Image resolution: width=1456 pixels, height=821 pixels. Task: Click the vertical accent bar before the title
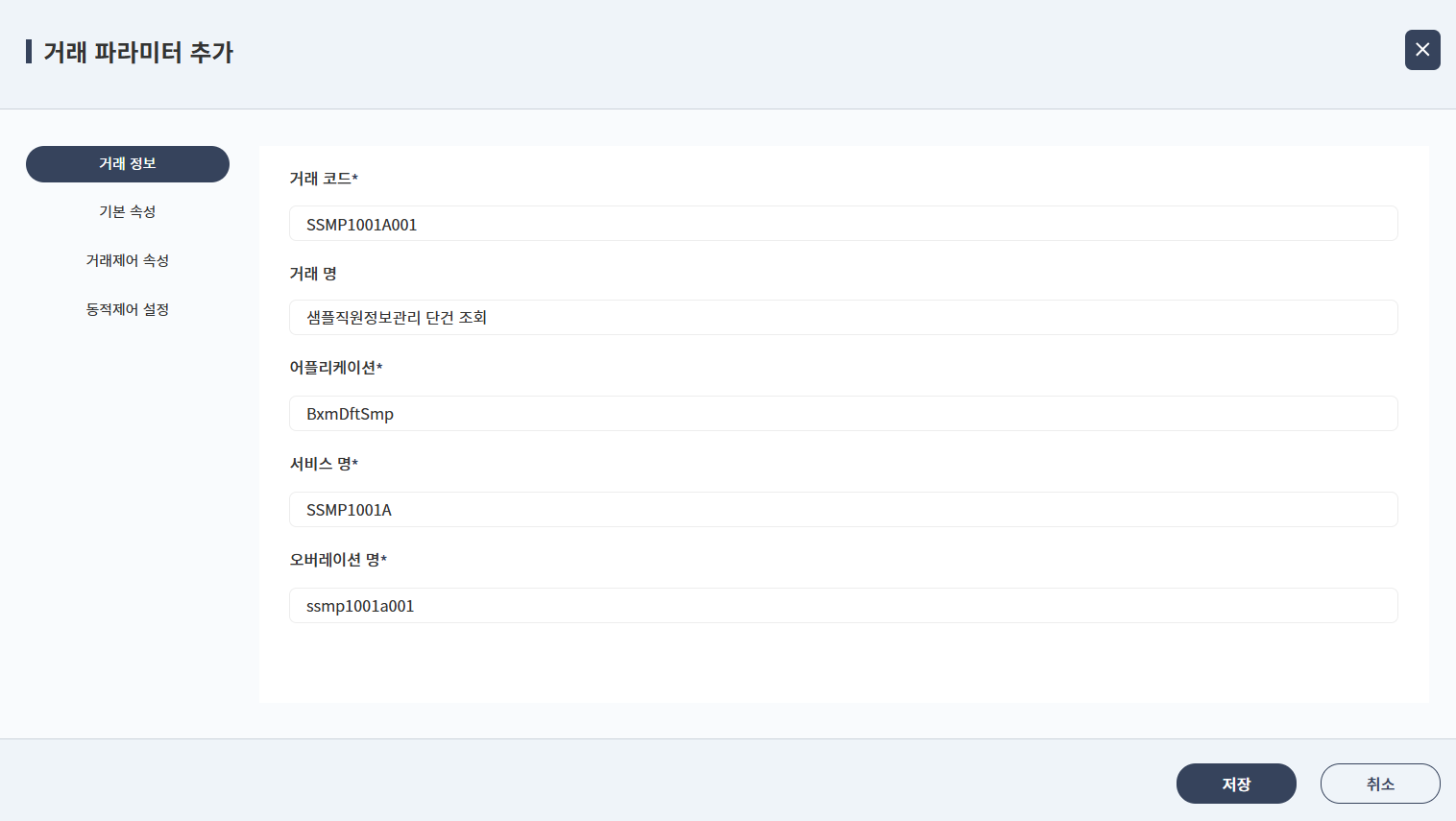(29, 52)
